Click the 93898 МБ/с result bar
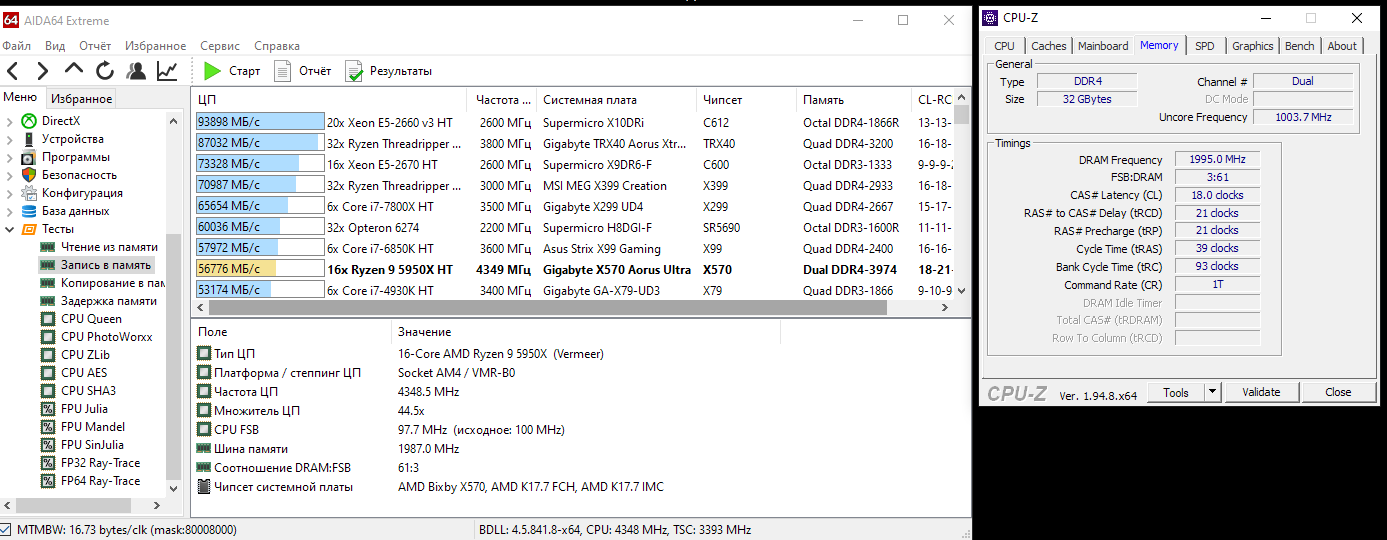This screenshot has height=540, width=1387. point(260,122)
